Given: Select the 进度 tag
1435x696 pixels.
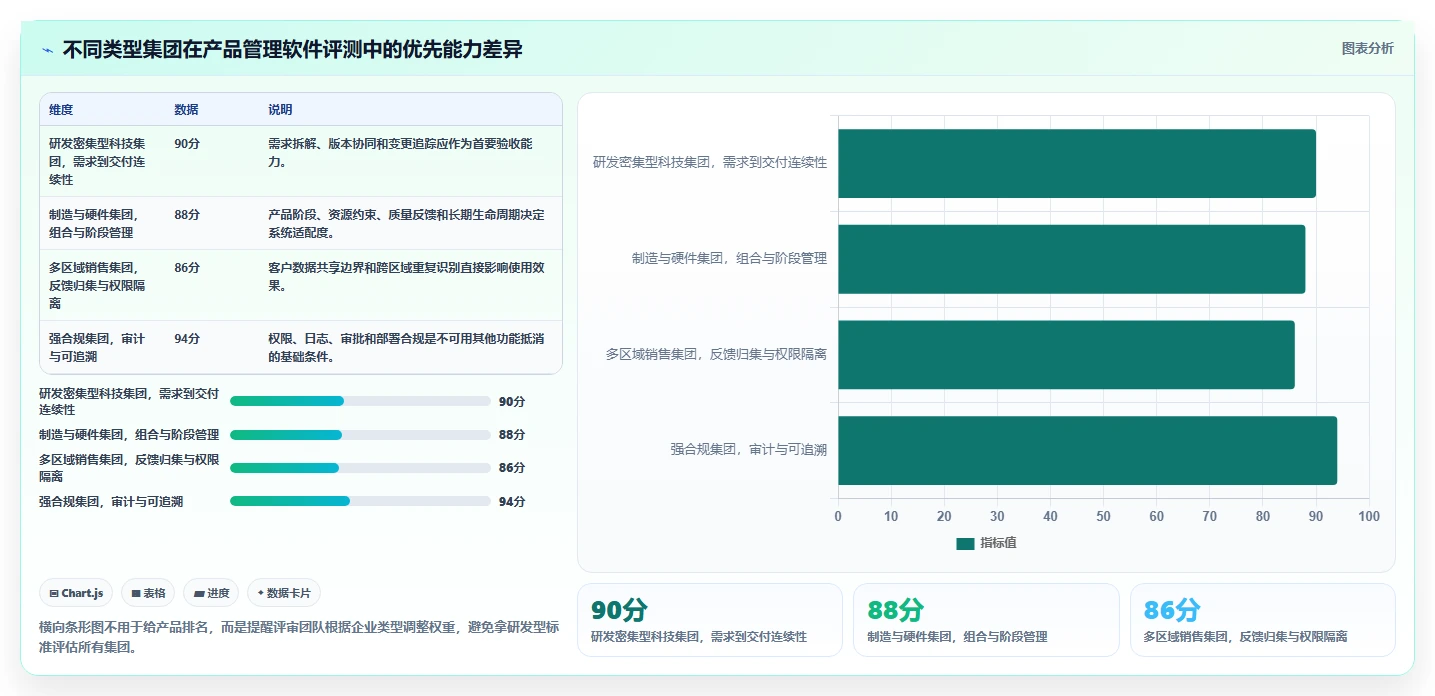Looking at the screenshot, I should point(211,593).
